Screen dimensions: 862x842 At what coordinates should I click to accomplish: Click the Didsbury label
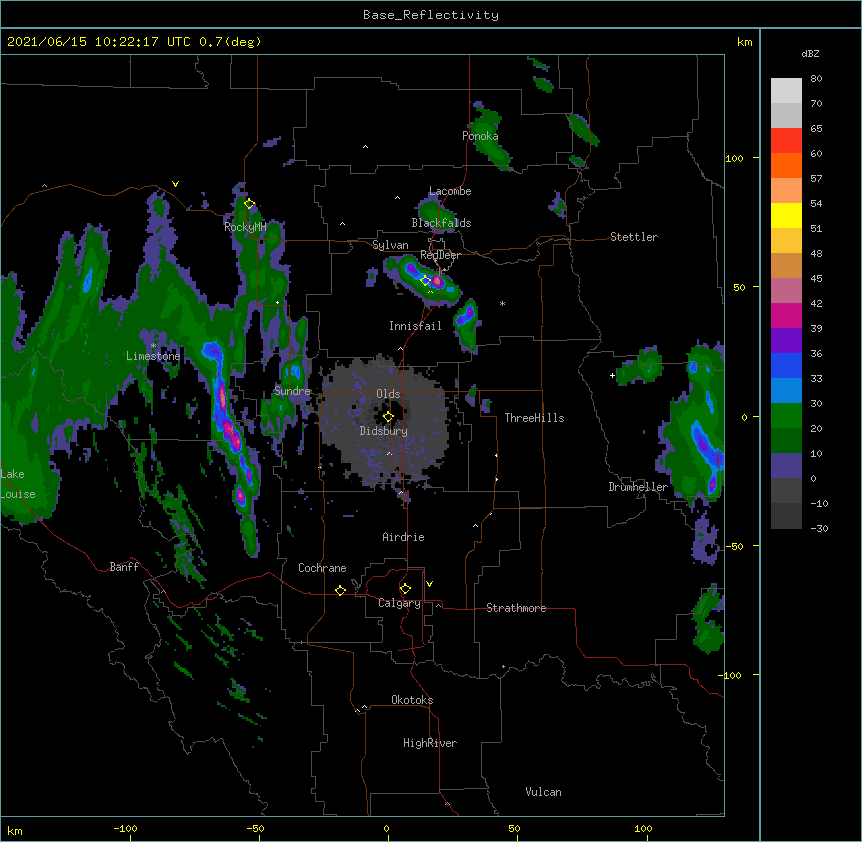click(x=384, y=431)
